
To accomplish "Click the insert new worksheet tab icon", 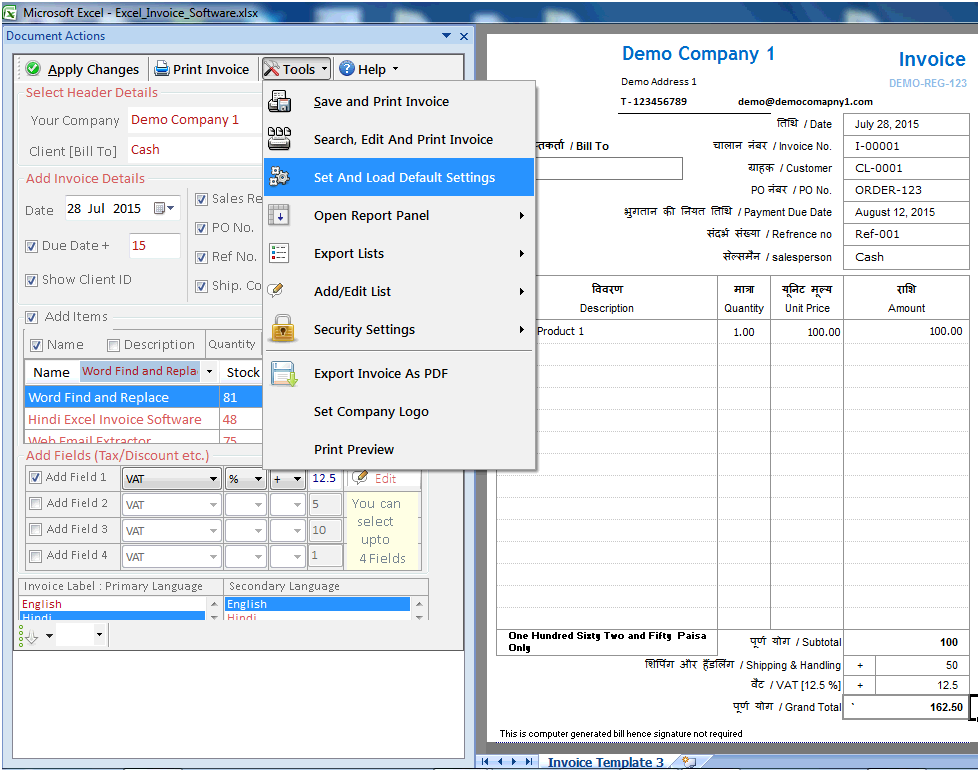I will [x=689, y=761].
